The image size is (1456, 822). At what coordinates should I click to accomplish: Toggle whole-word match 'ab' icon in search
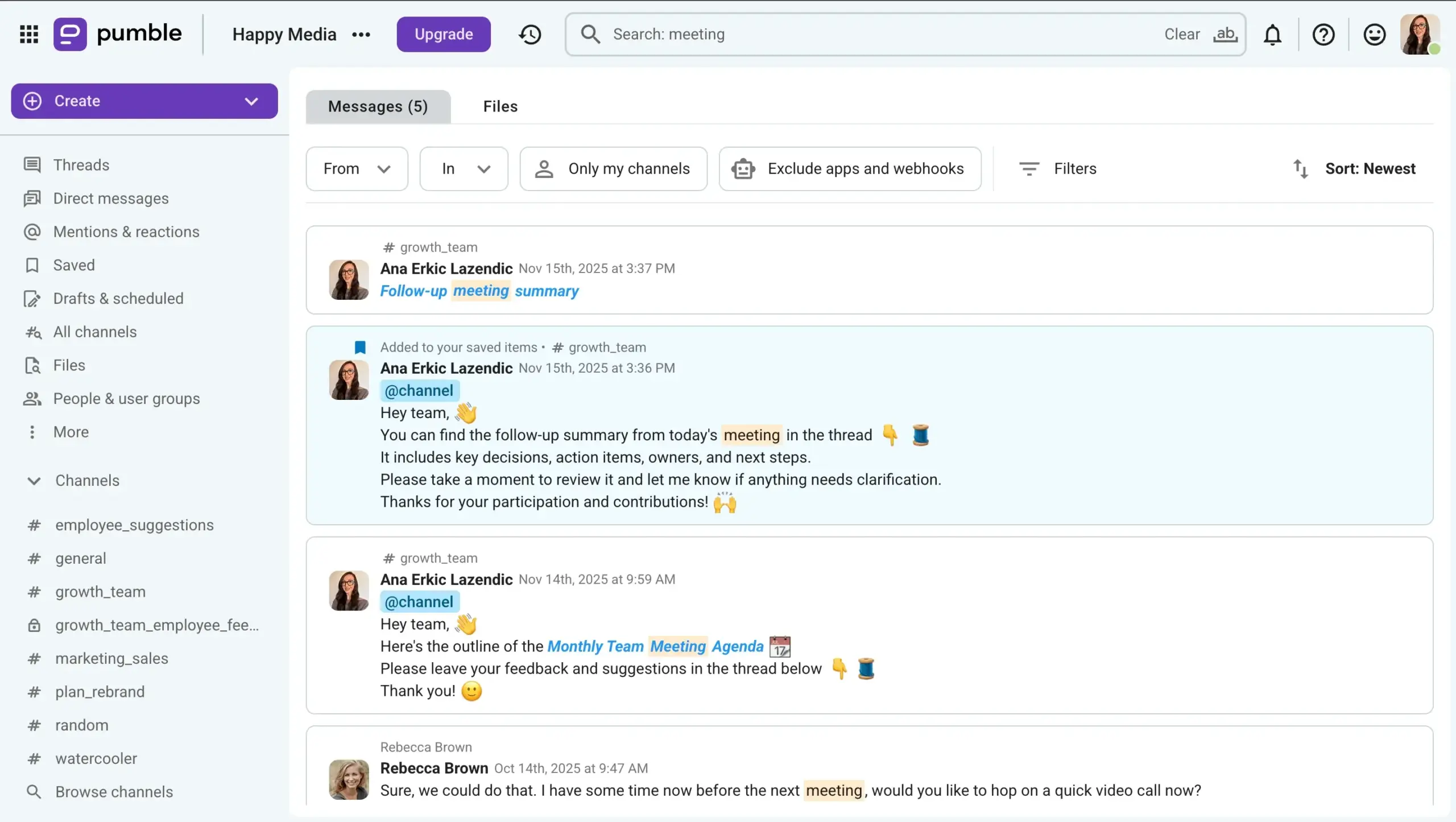pos(1225,34)
